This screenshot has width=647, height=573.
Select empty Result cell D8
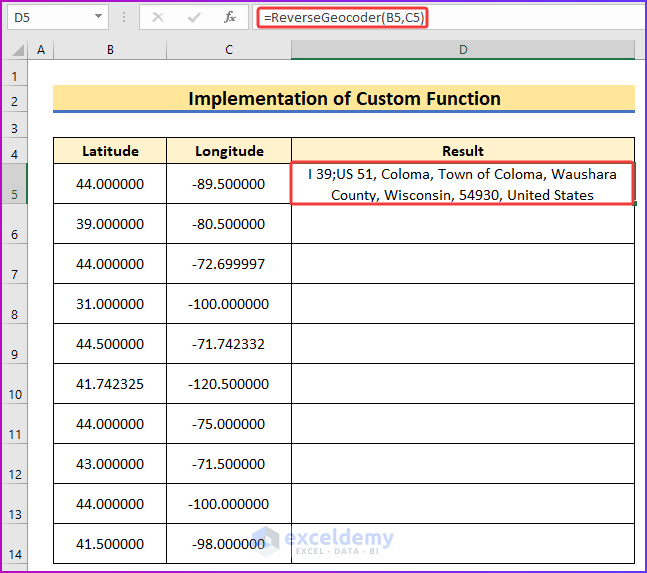click(463, 304)
